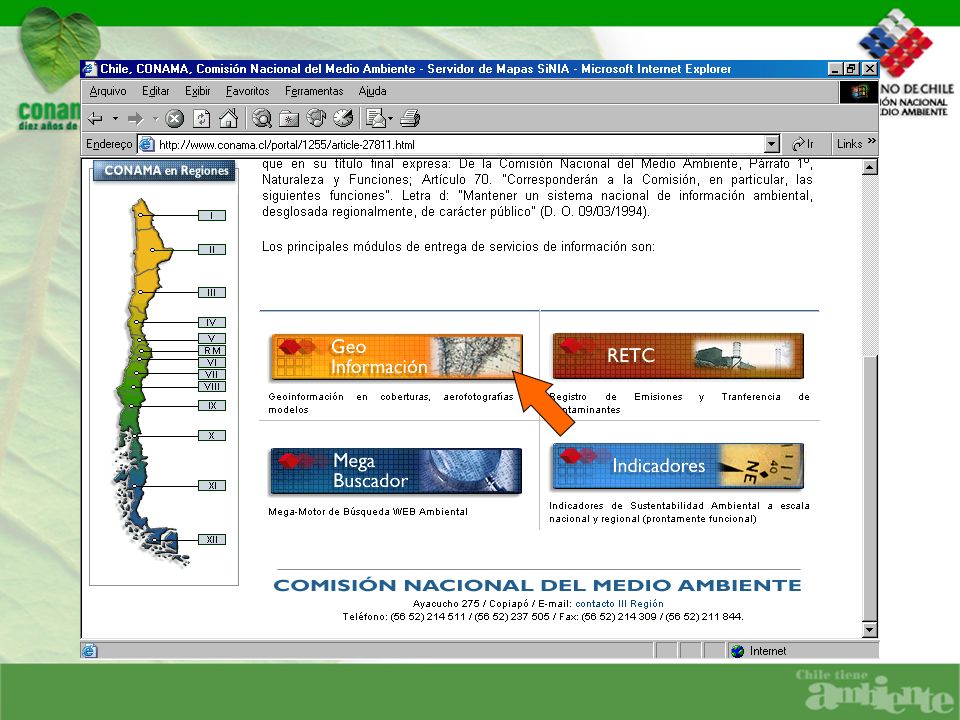Image resolution: width=960 pixels, height=720 pixels.
Task: Expand the Mail button dropdown arrow
Action: 391,118
